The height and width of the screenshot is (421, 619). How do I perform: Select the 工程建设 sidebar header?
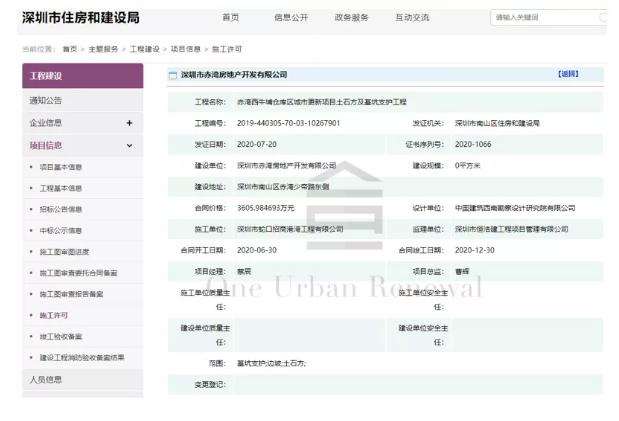click(83, 75)
